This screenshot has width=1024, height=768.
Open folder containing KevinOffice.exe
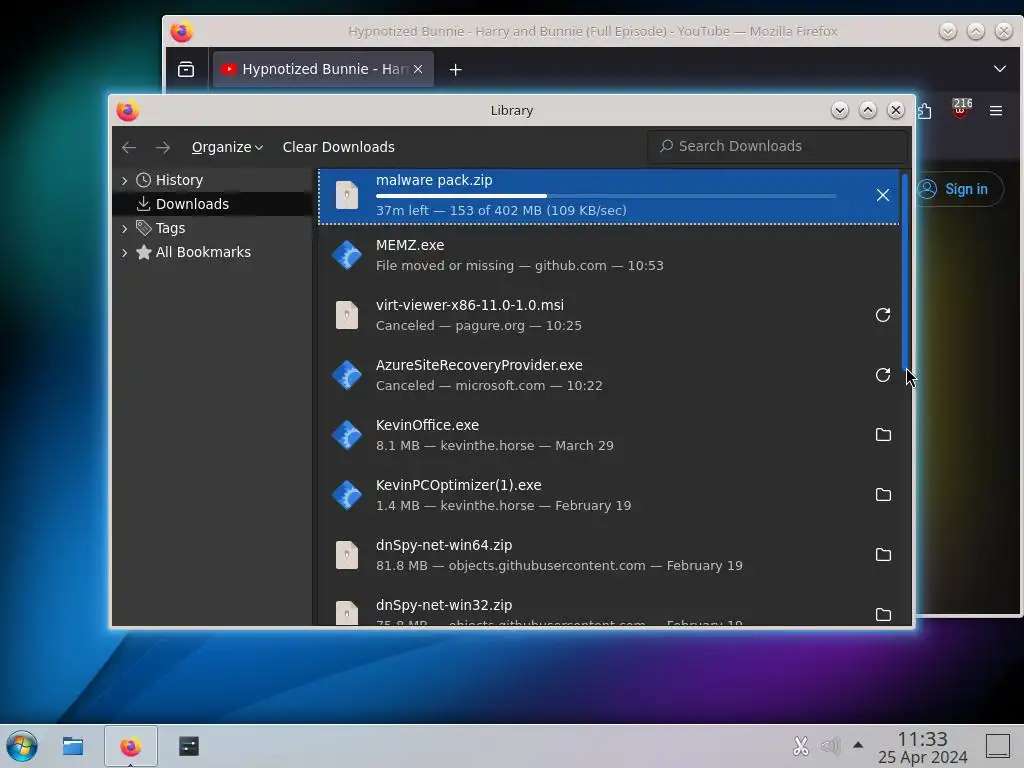[883, 435]
